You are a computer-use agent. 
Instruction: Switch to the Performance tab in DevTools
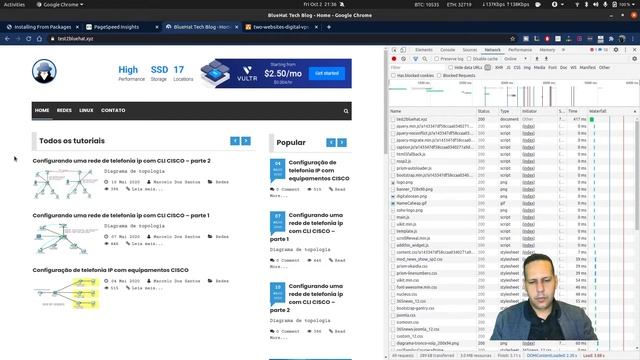coord(520,50)
